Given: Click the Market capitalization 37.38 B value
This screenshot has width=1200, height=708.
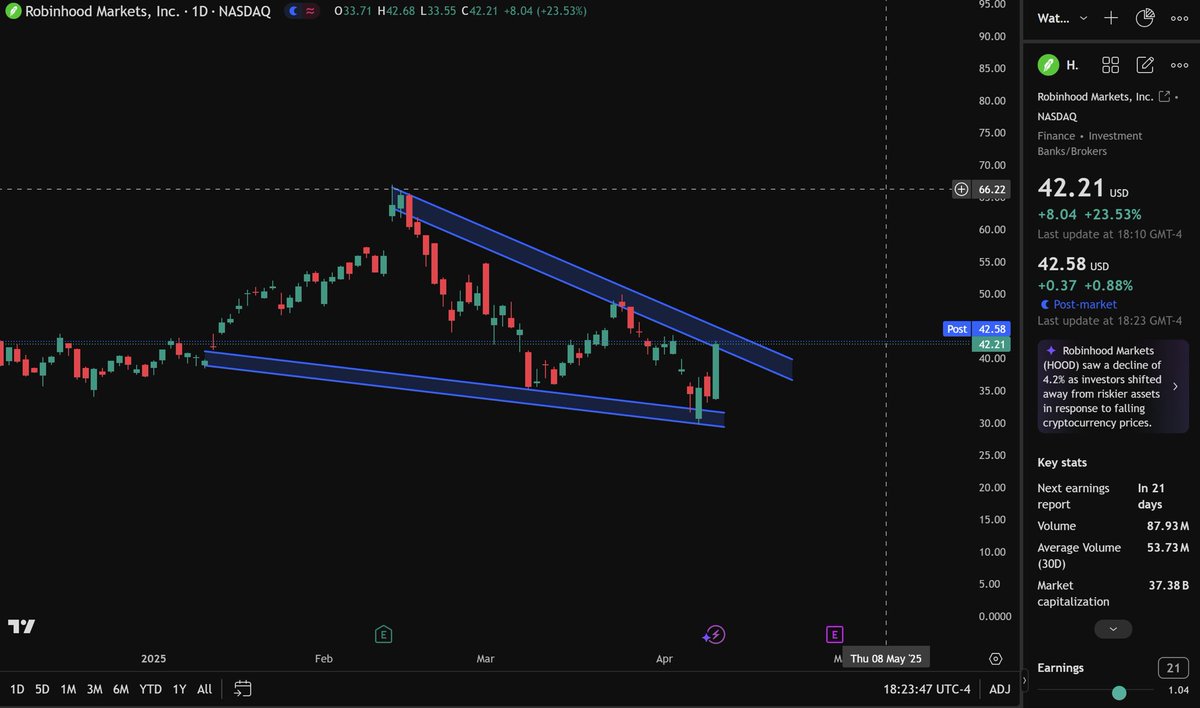Looking at the screenshot, I should tap(1168, 586).
